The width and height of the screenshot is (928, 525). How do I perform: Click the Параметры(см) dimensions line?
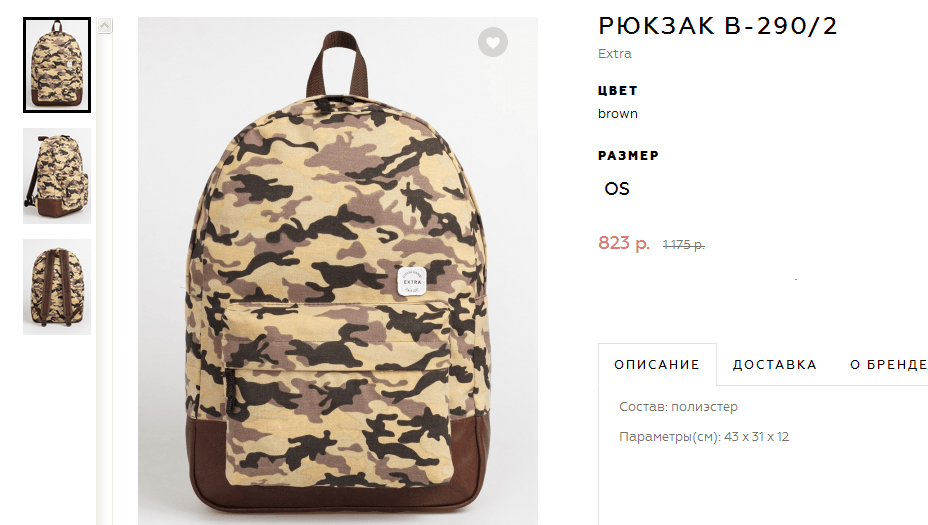(704, 437)
